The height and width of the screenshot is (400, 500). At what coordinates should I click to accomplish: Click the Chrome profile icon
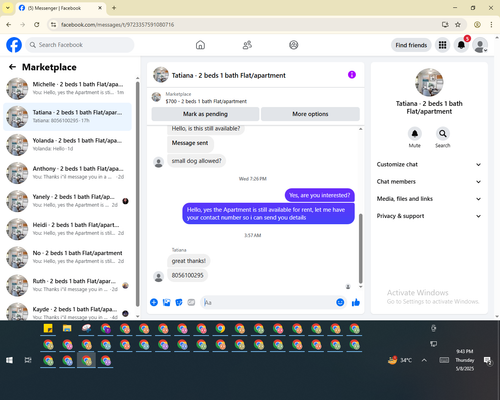[x=477, y=25]
